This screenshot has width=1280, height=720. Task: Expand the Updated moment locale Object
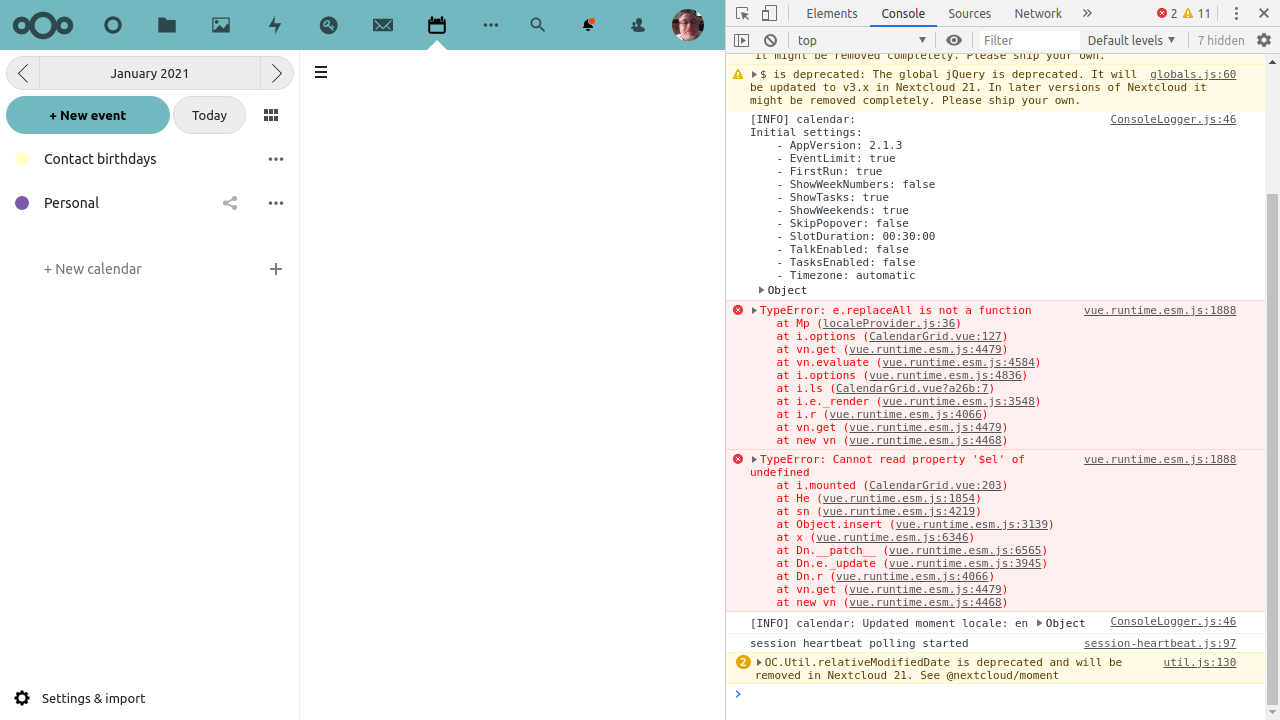[1040, 623]
